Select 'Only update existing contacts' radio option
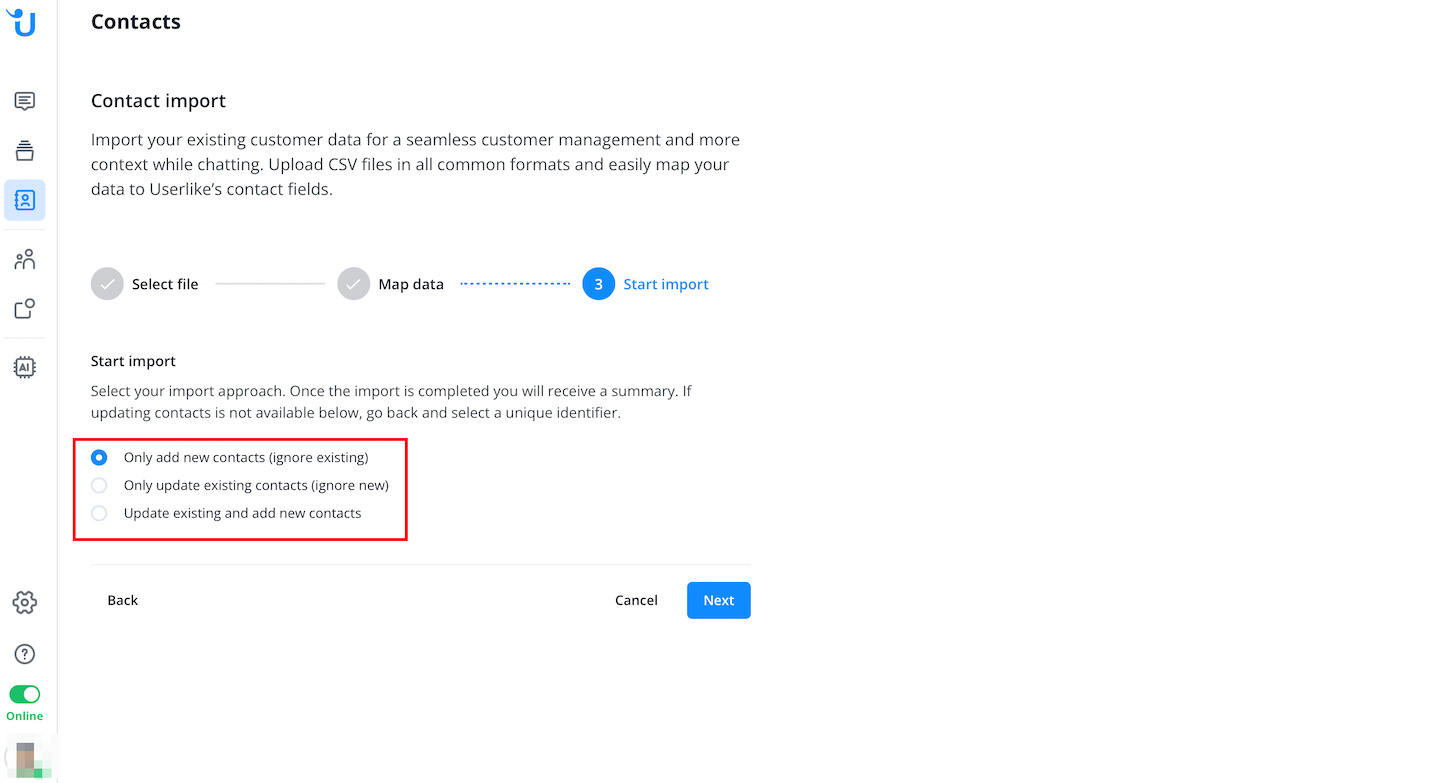 tap(99, 486)
